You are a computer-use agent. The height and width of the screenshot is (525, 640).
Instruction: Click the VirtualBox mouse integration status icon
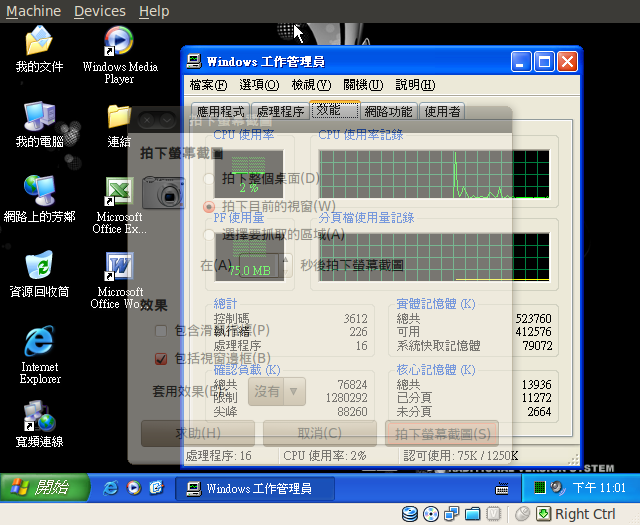coord(522,514)
